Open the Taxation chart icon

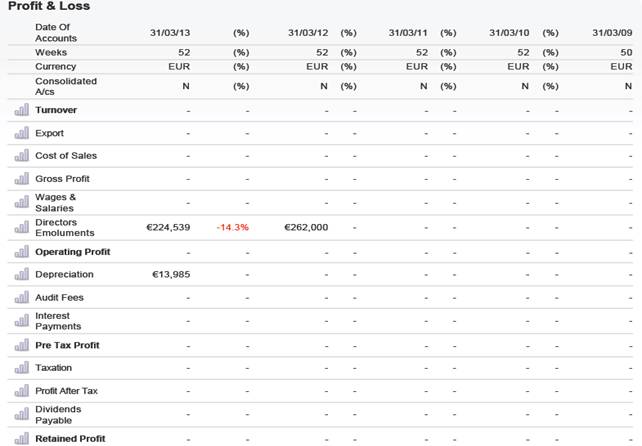point(21,368)
